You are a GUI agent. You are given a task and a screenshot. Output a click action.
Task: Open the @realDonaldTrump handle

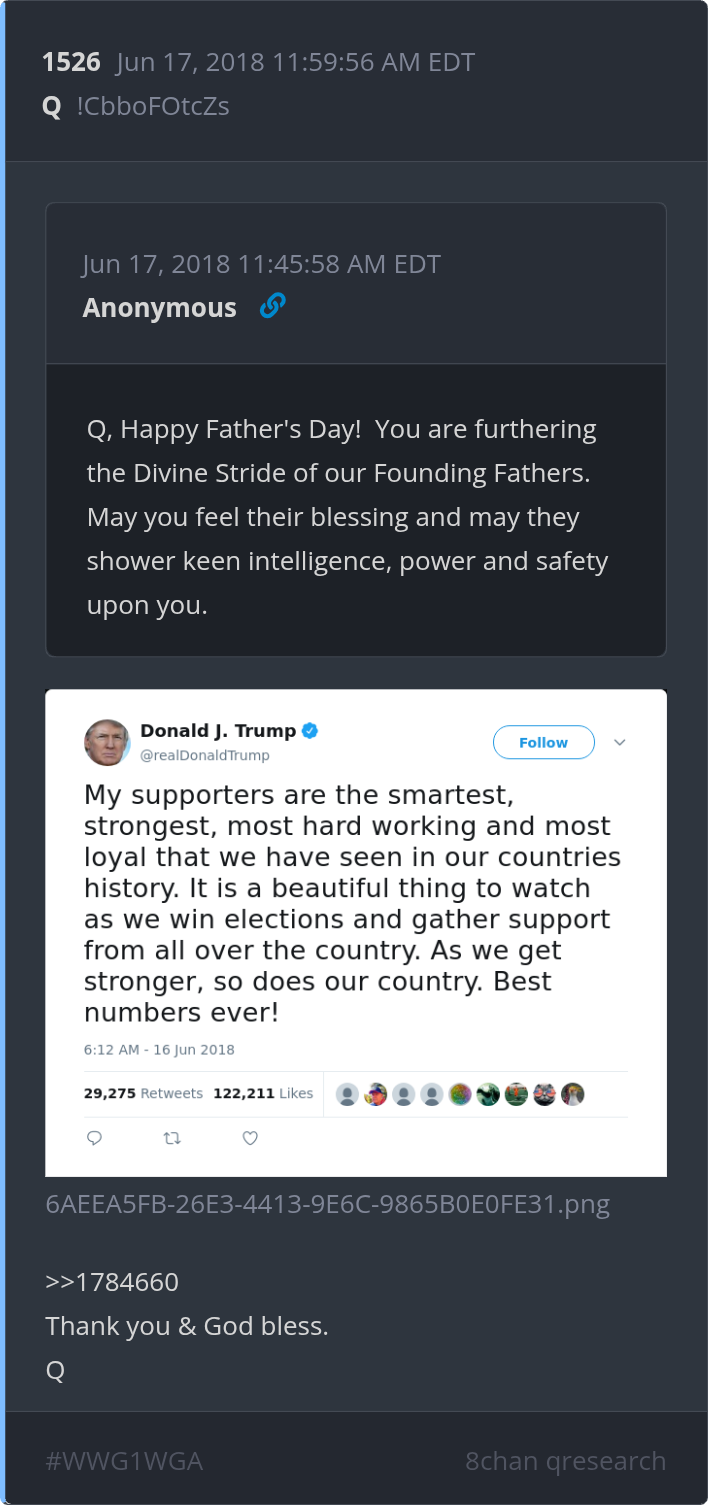pos(204,755)
